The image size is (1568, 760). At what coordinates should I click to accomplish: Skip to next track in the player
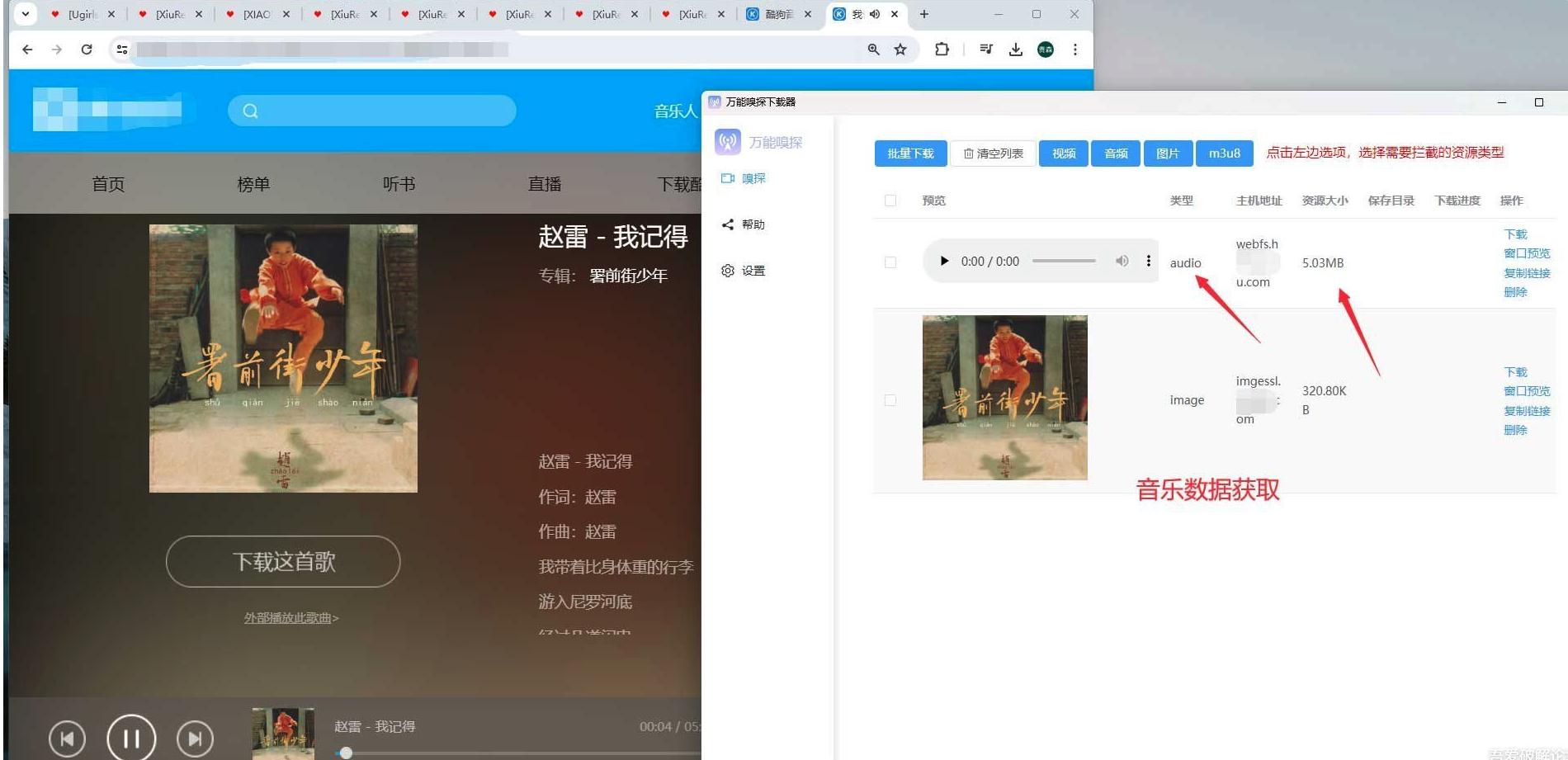pos(195,739)
